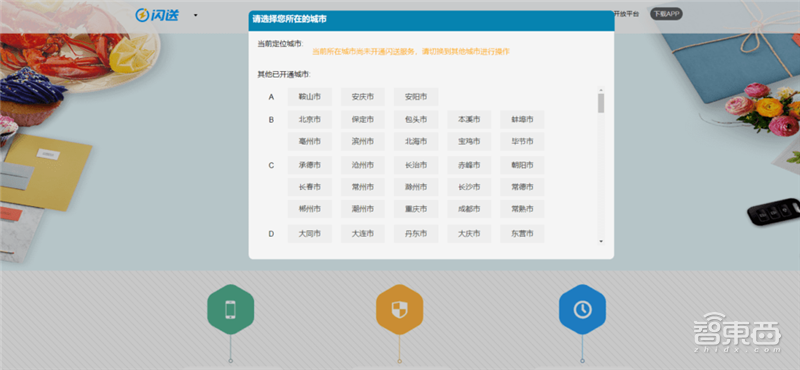Select city 滨州市
The height and width of the screenshot is (370, 800).
tap(363, 141)
